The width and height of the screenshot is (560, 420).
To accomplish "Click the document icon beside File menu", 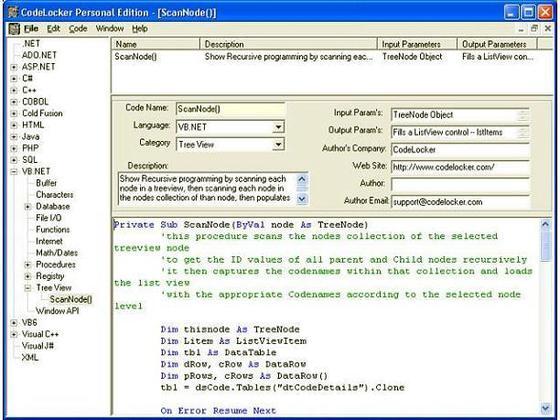I will click(x=14, y=29).
